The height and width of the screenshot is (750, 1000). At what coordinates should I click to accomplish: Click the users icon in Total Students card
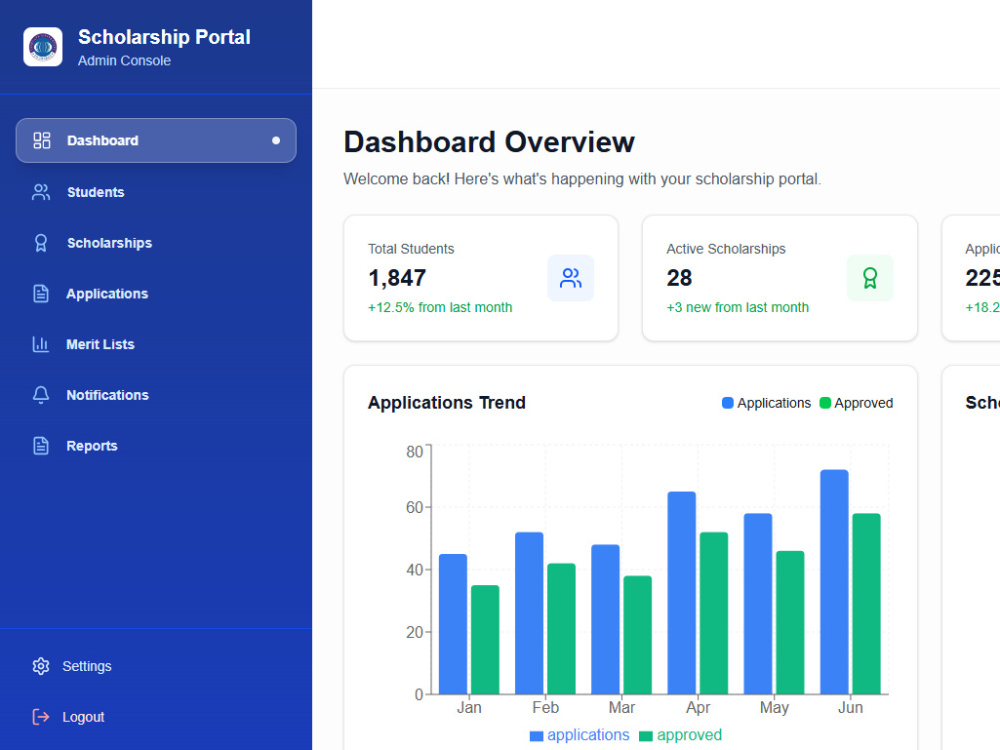pyautogui.click(x=570, y=278)
